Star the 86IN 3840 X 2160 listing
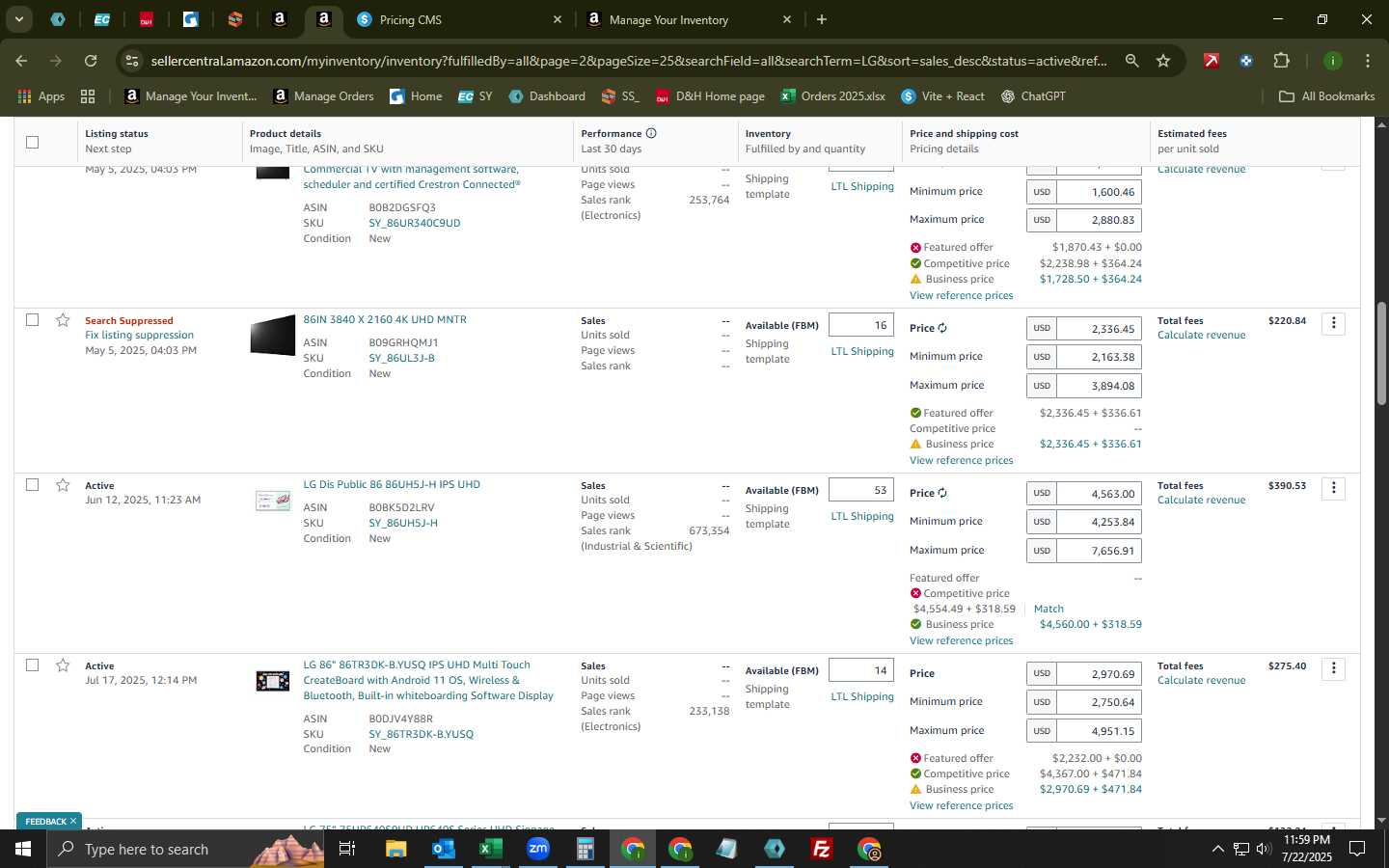Viewport: 1389px width, 868px height. tap(63, 319)
